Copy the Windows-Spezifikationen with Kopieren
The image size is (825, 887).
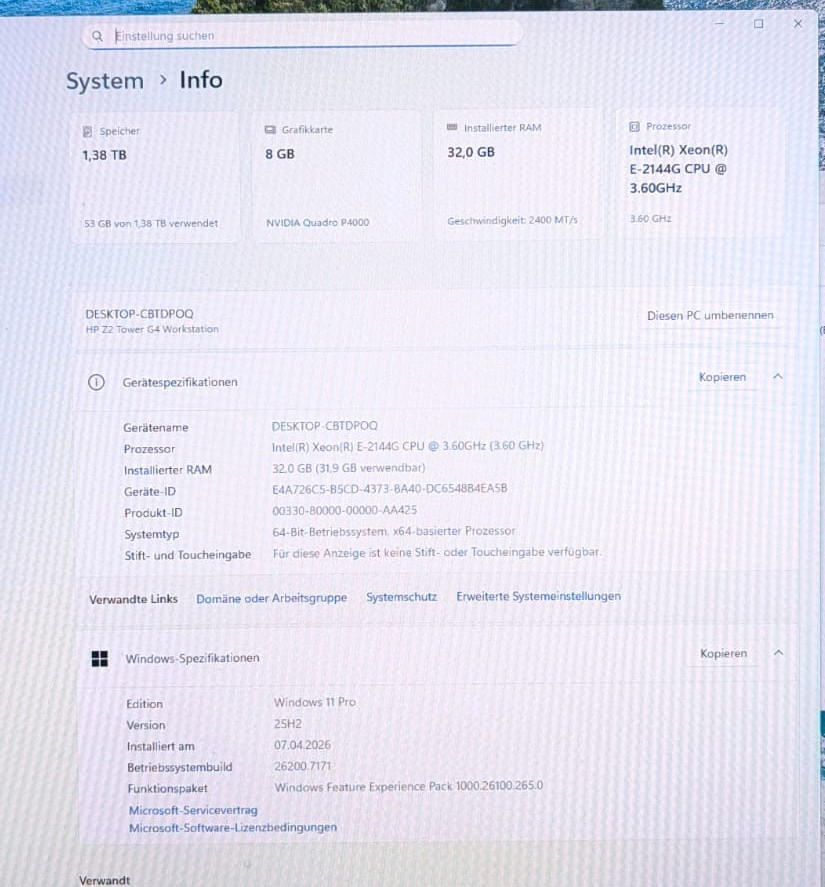click(x=723, y=653)
